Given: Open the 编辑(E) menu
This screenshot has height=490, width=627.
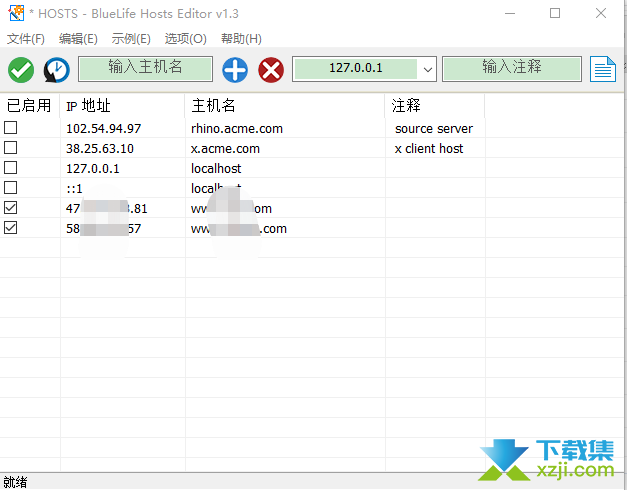Looking at the screenshot, I should click(78, 39).
